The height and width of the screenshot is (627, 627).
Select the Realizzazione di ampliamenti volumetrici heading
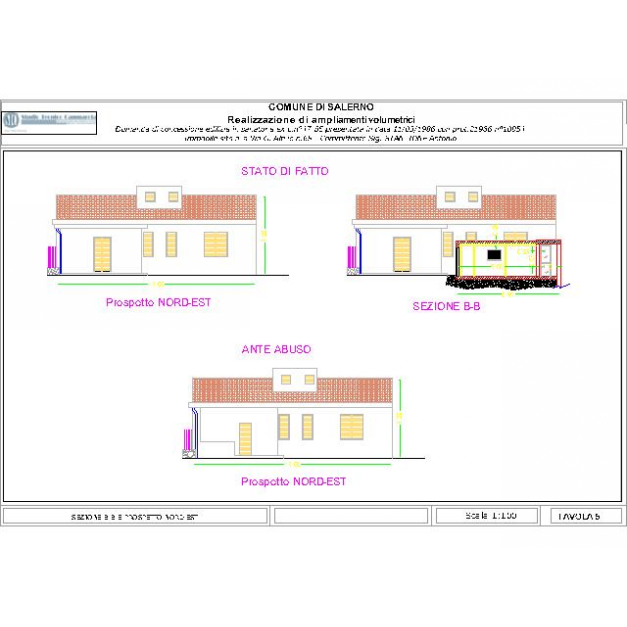[321, 119]
